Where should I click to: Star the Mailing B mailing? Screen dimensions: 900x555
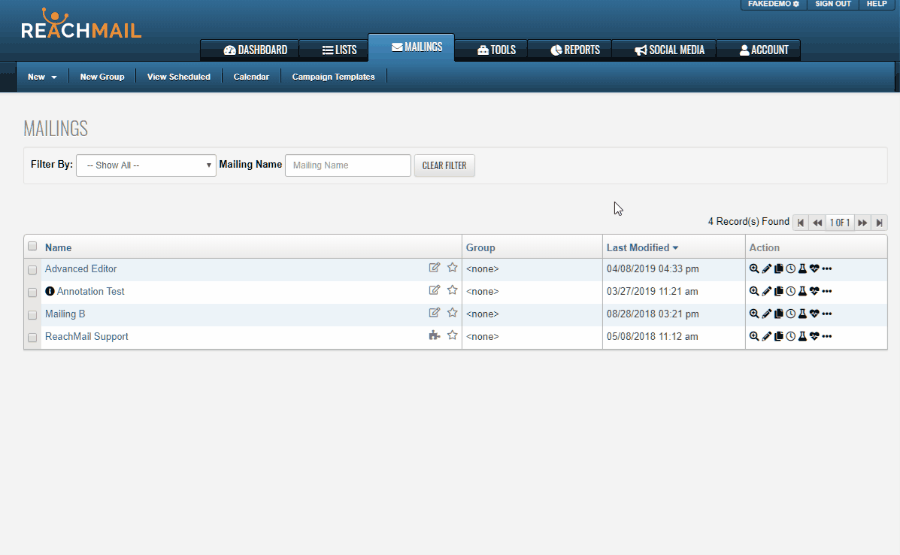click(x=452, y=313)
